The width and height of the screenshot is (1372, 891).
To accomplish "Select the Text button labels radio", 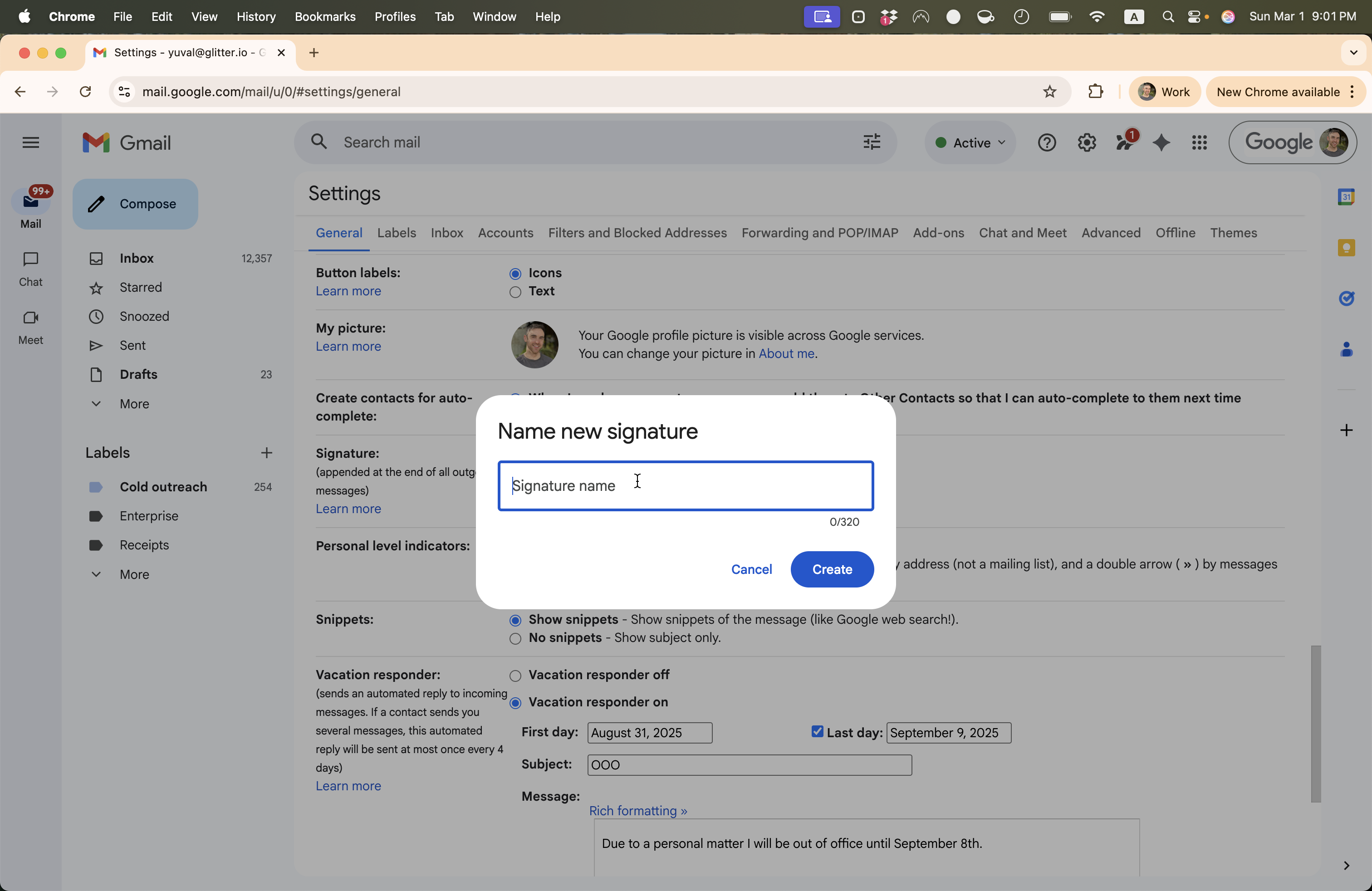I will pyautogui.click(x=515, y=292).
